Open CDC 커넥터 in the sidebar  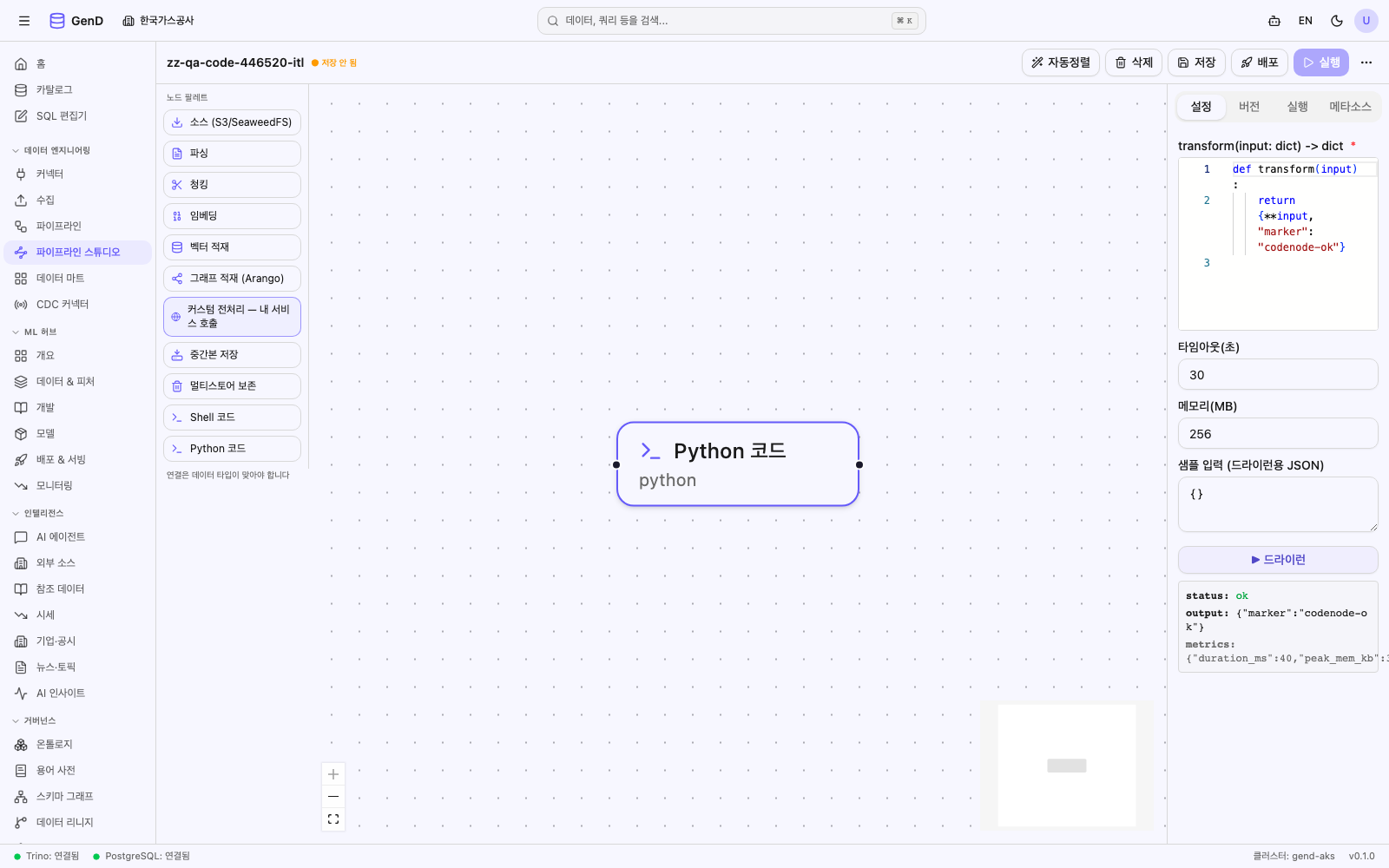click(78, 305)
